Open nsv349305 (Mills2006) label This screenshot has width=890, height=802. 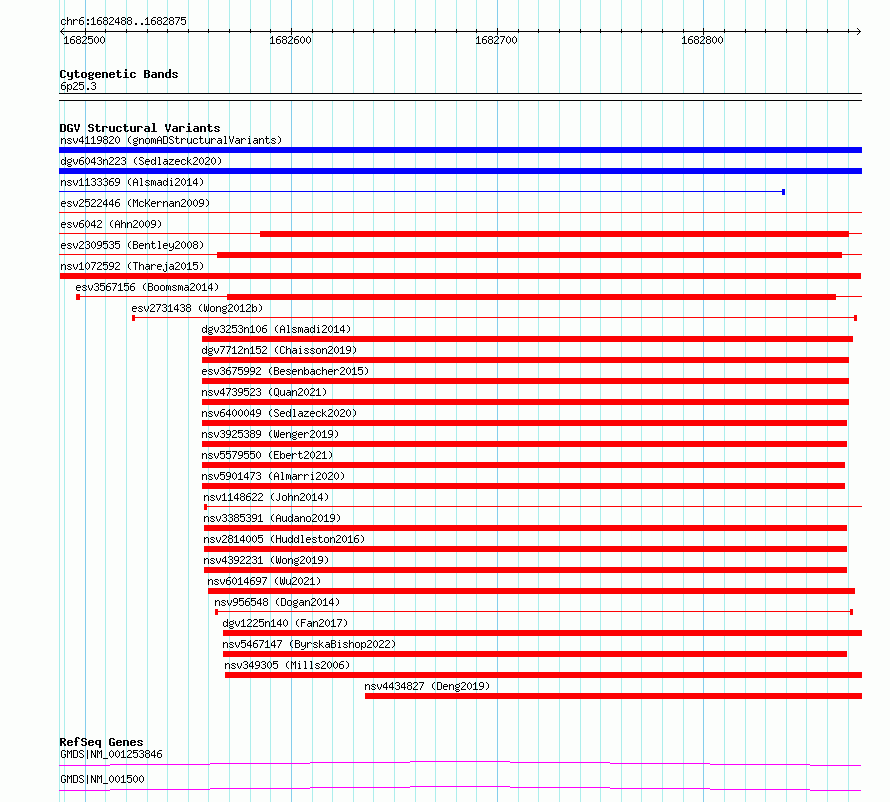coord(287,665)
